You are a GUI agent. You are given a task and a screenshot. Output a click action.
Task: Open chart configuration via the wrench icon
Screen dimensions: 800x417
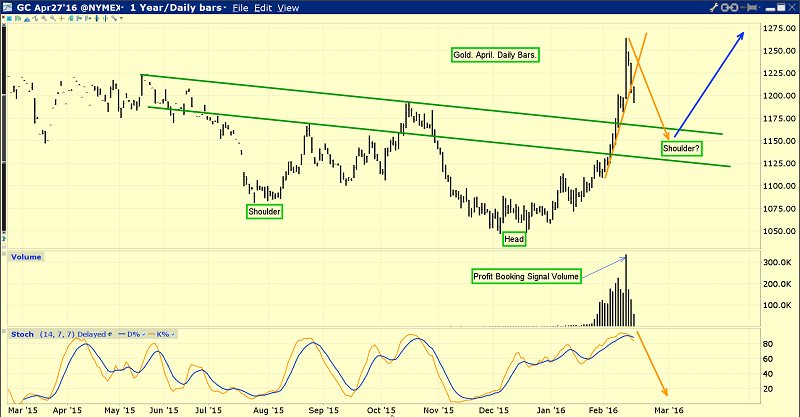pos(714,7)
